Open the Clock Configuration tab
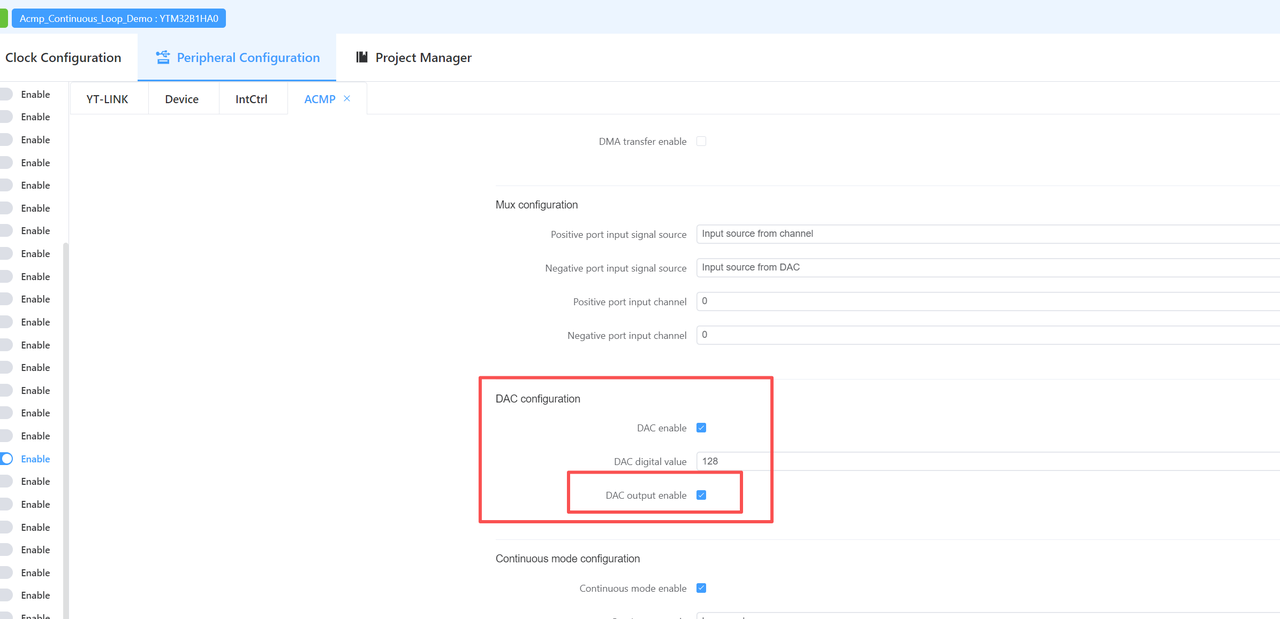1280x619 pixels. pos(63,58)
